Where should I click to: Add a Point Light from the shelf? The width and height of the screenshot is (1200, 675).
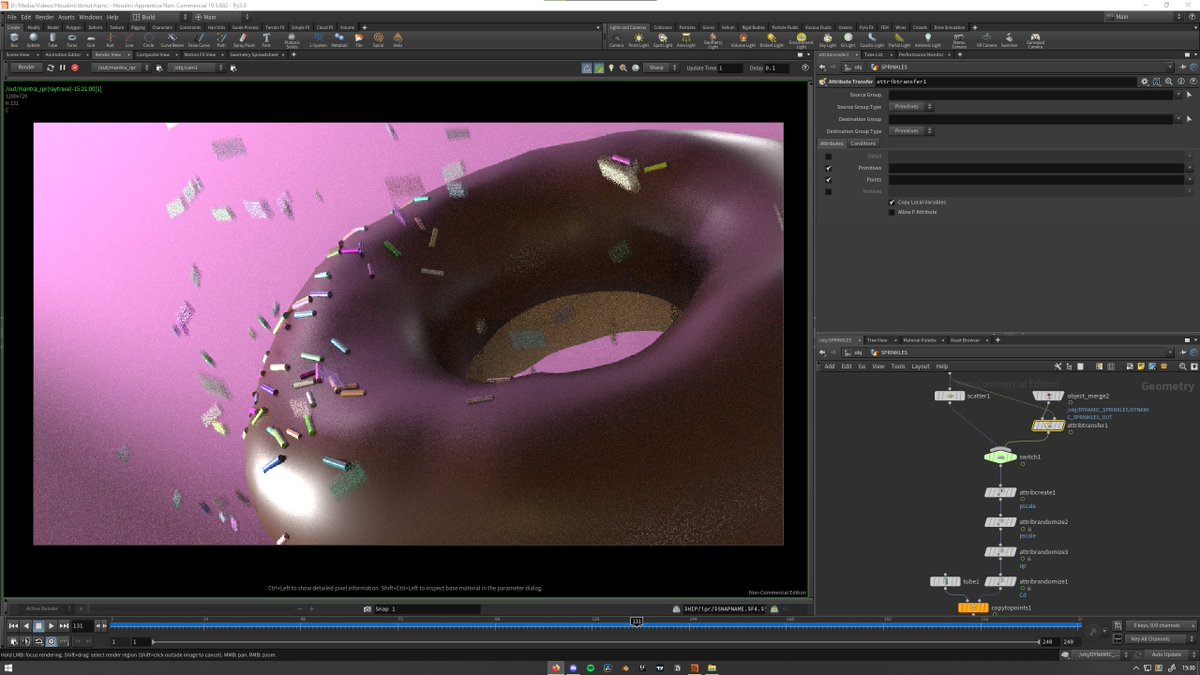(638, 40)
